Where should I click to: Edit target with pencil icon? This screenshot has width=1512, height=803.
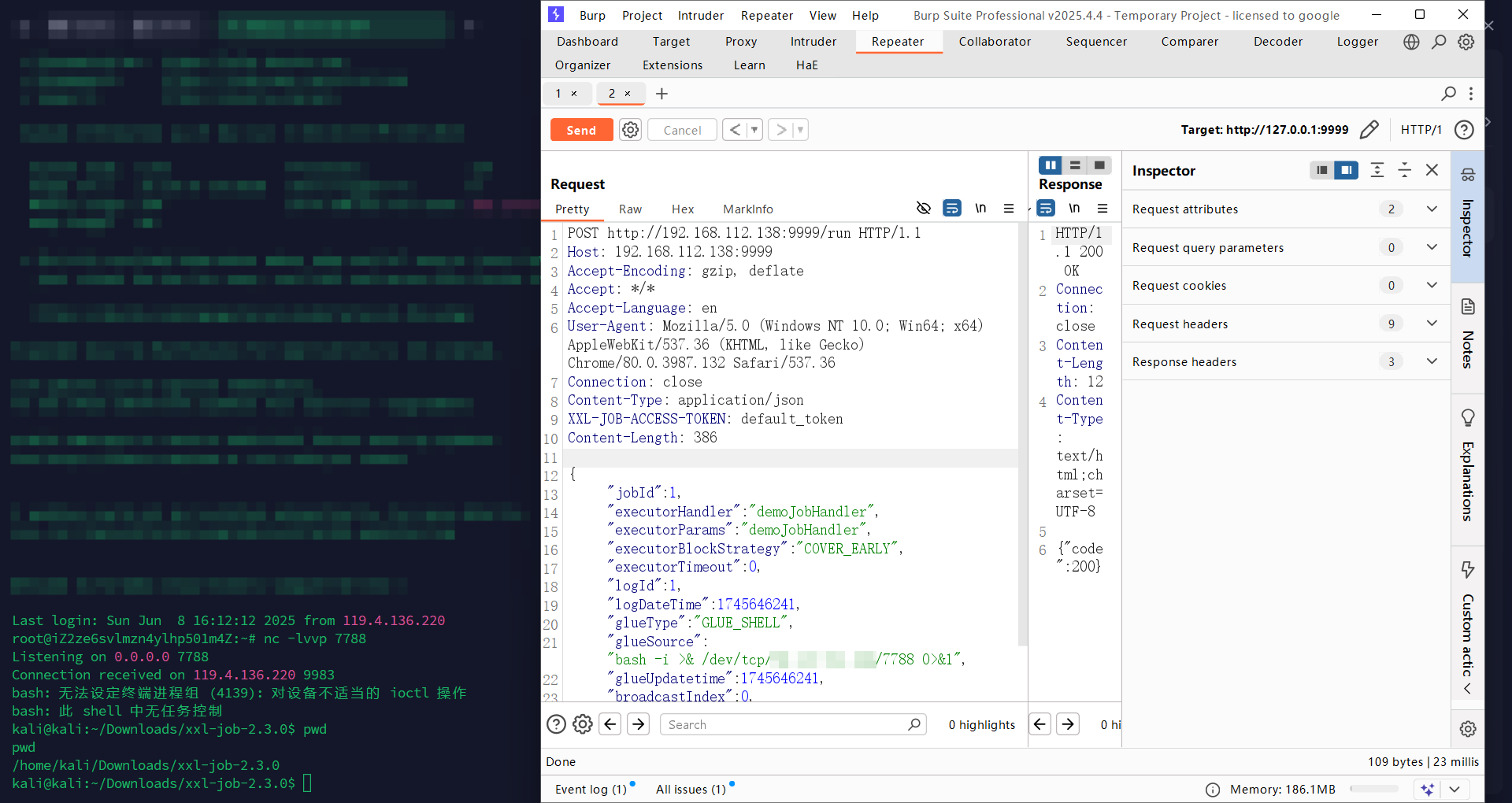tap(1369, 129)
